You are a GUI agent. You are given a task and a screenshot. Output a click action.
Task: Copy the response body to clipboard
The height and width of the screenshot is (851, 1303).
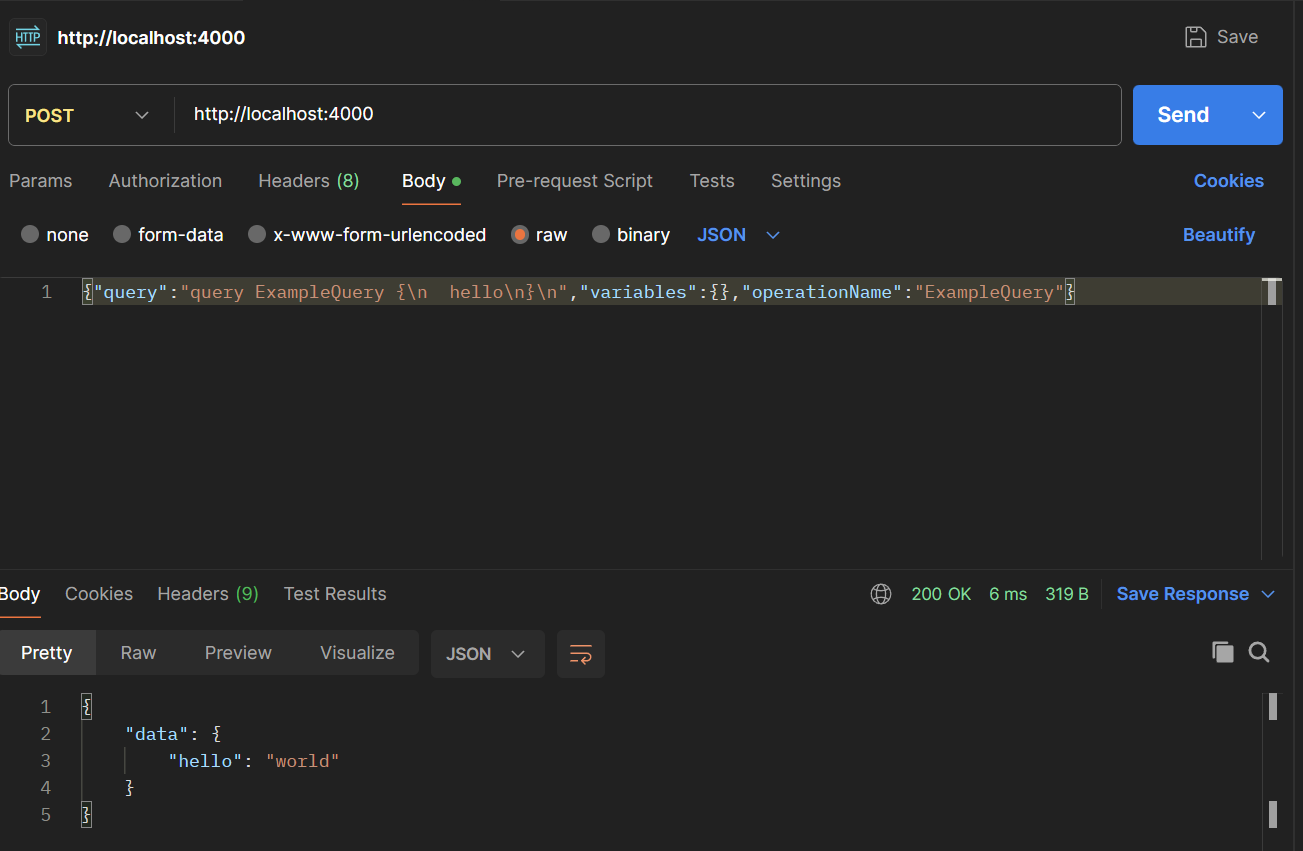(x=1222, y=653)
